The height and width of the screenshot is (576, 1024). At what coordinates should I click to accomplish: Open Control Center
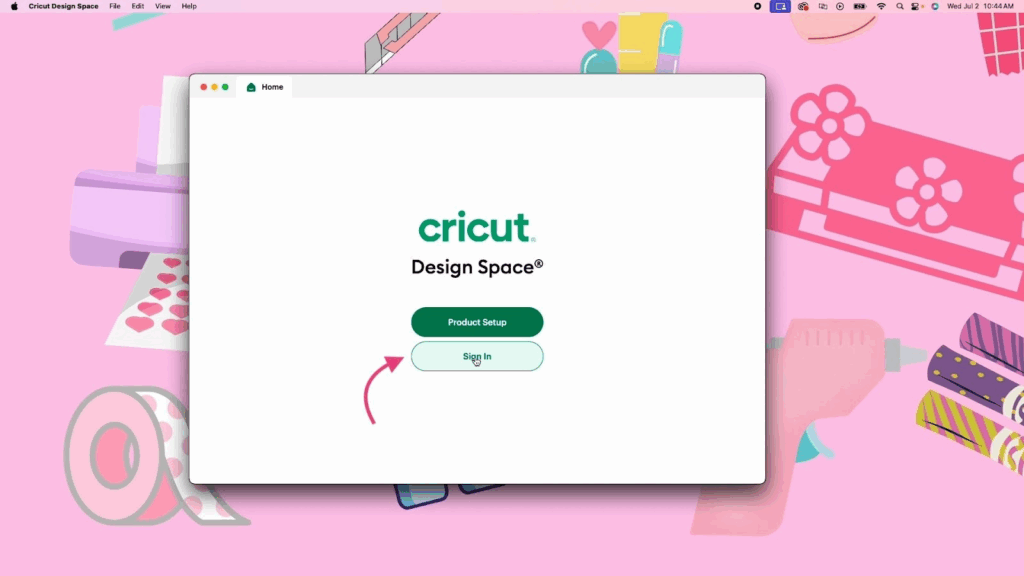click(916, 7)
